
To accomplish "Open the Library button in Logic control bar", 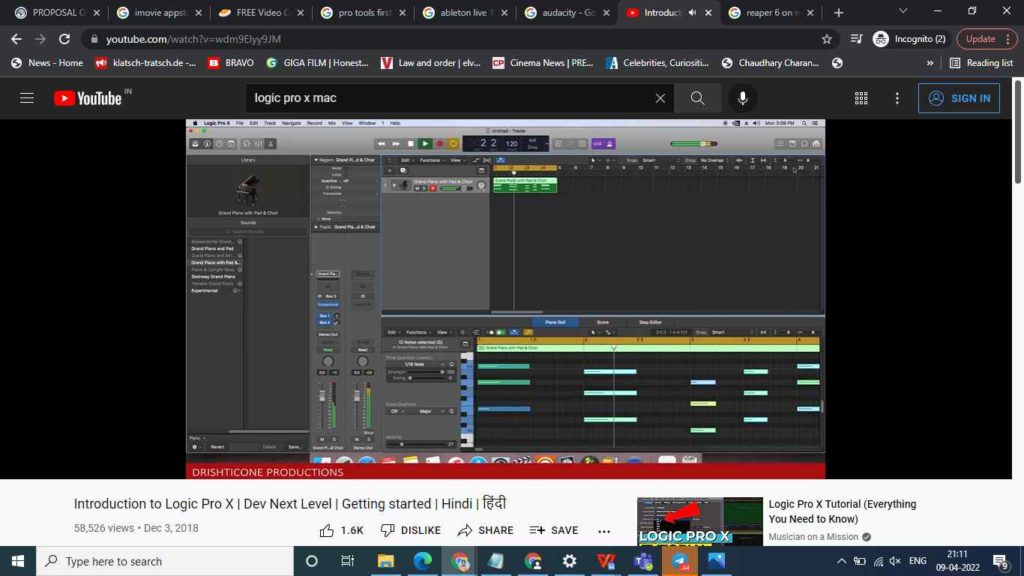I will click(195, 144).
